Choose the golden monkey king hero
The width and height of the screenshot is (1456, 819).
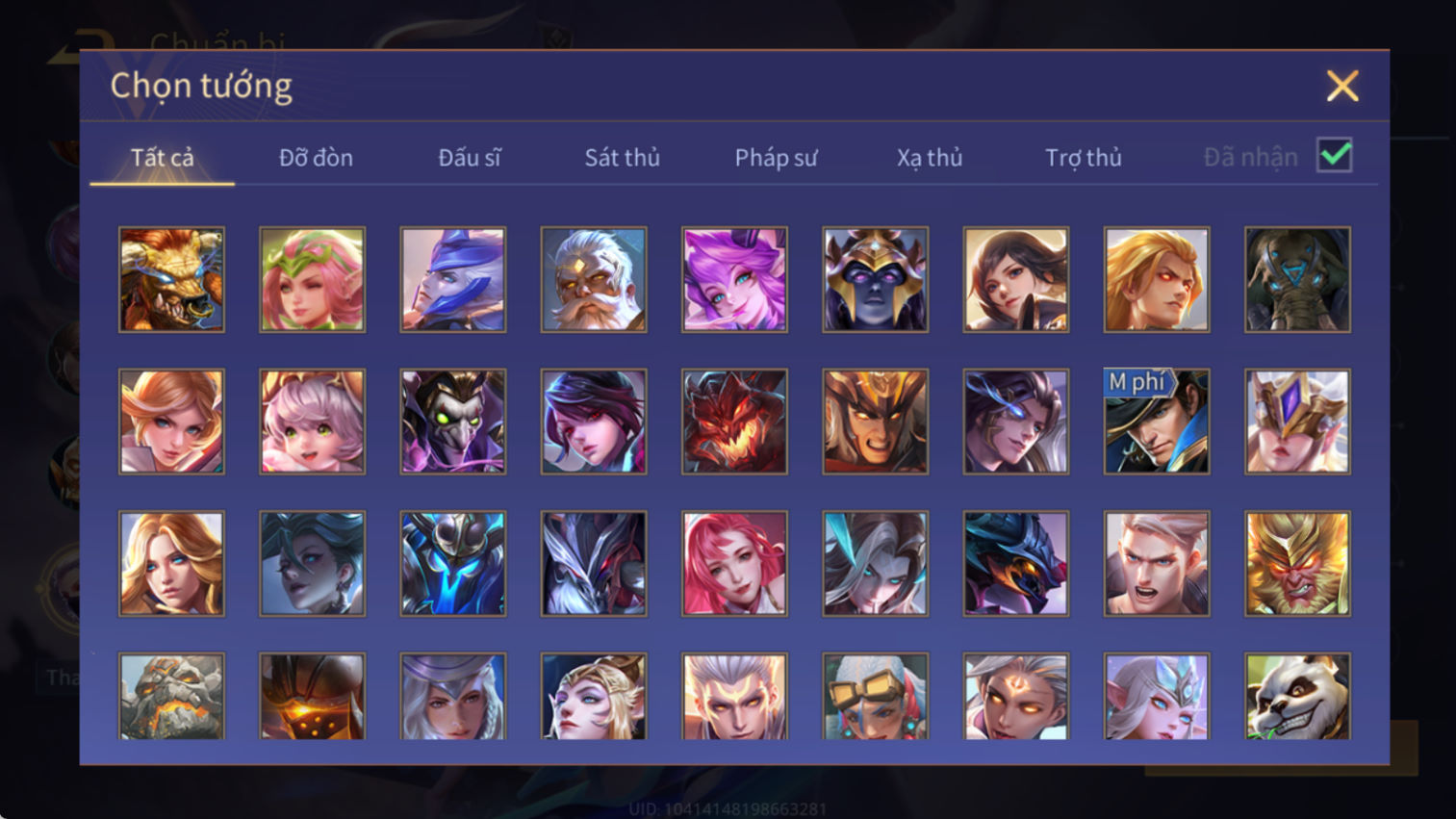tap(1297, 564)
